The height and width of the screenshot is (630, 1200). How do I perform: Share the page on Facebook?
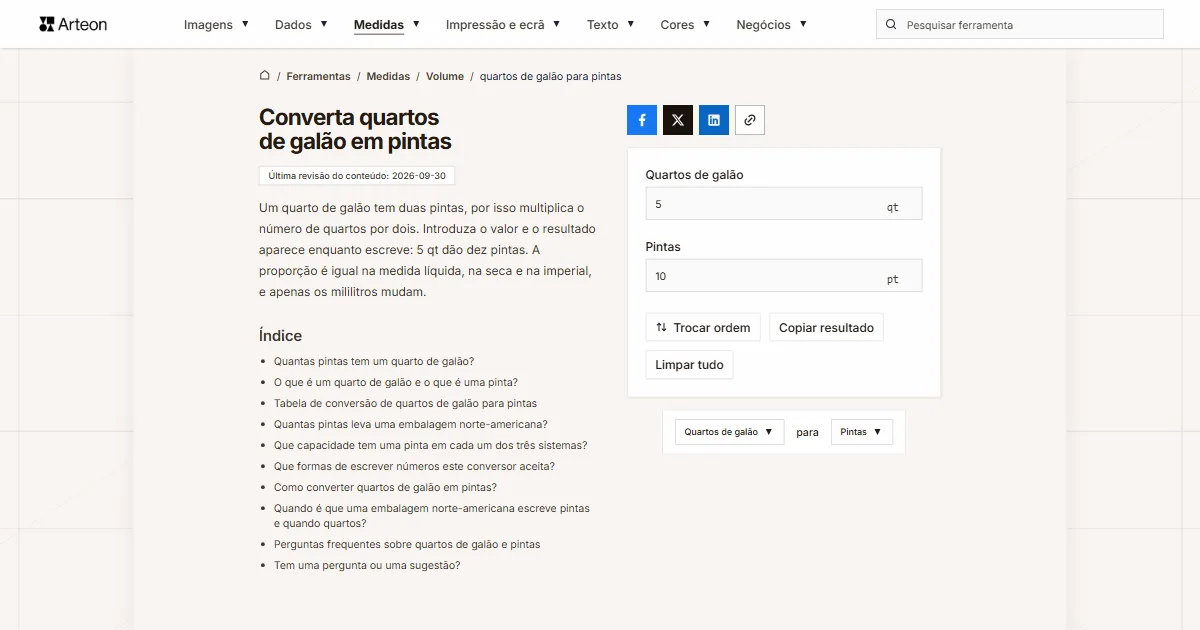click(x=642, y=120)
